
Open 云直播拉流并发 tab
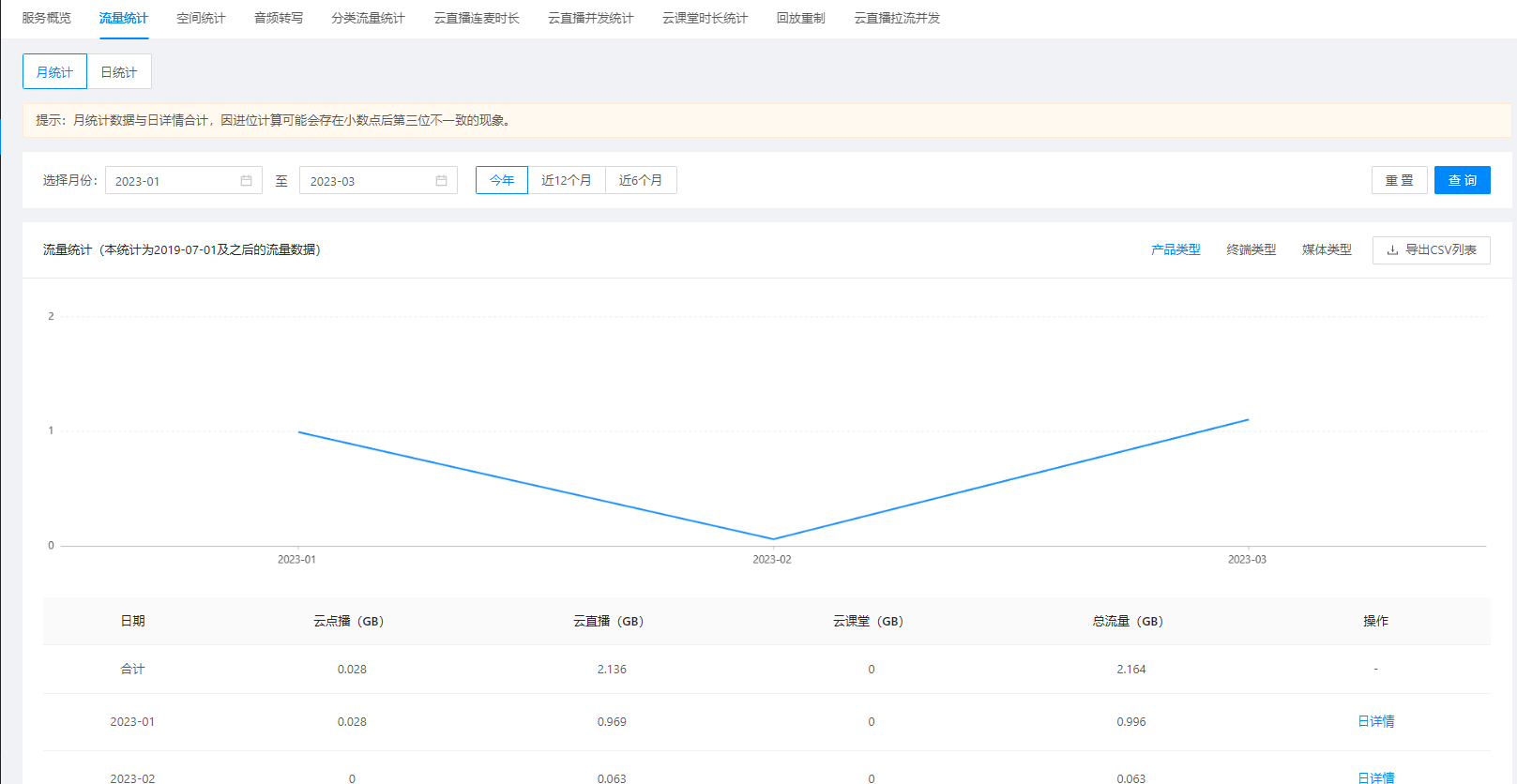[897, 18]
